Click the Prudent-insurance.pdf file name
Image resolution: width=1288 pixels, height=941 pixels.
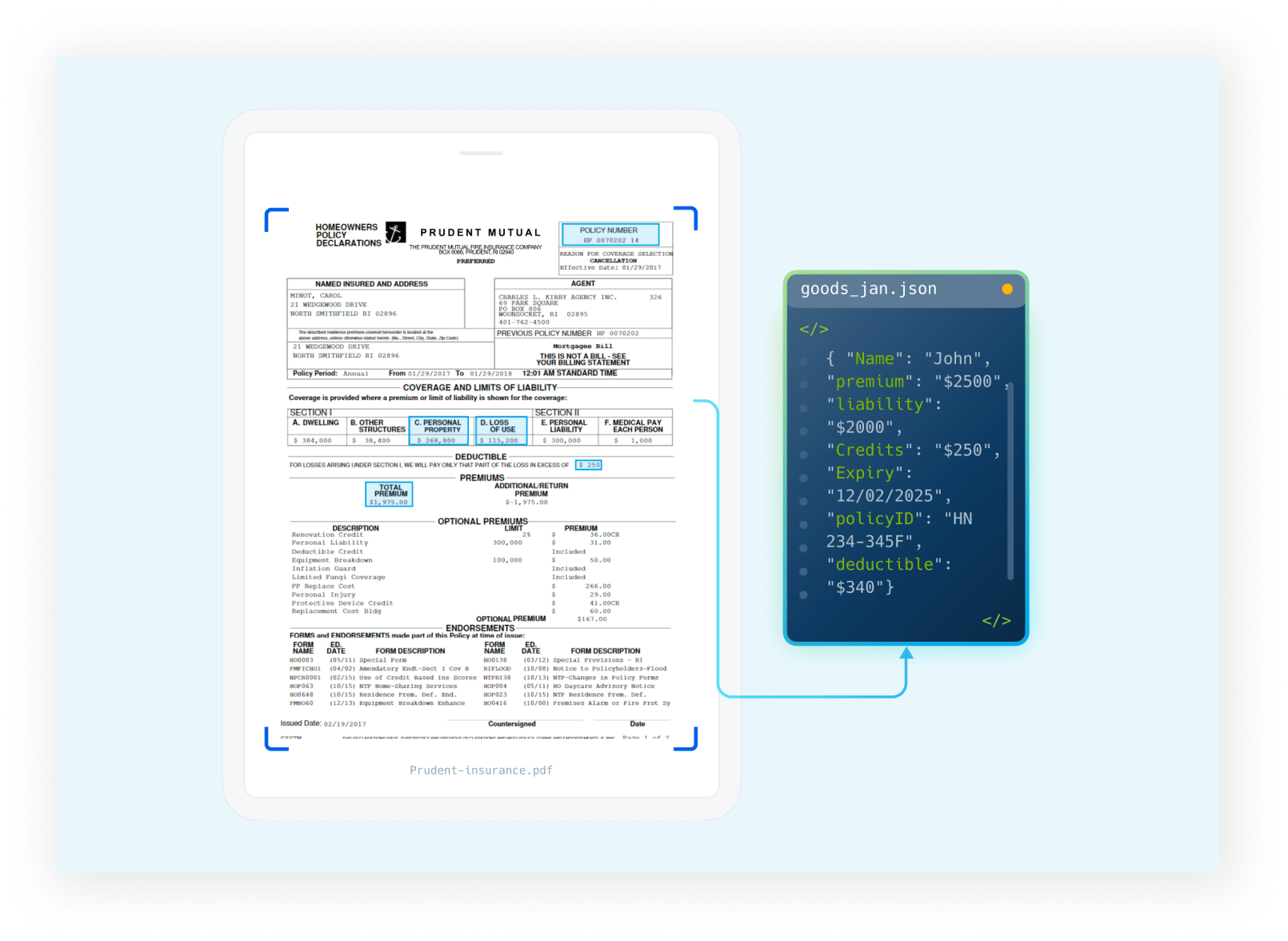coord(481,770)
